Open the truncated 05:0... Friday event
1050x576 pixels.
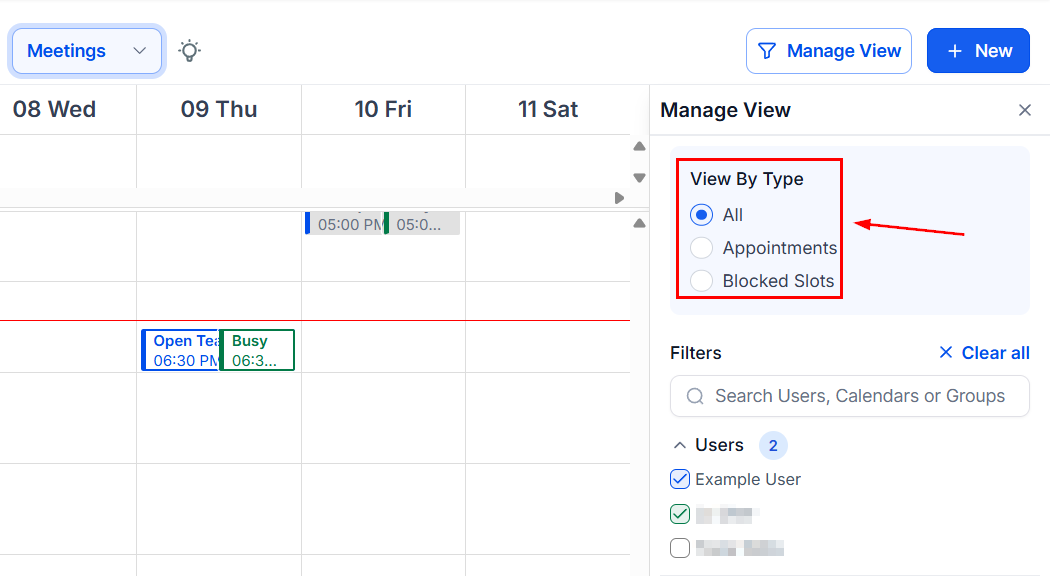point(422,223)
